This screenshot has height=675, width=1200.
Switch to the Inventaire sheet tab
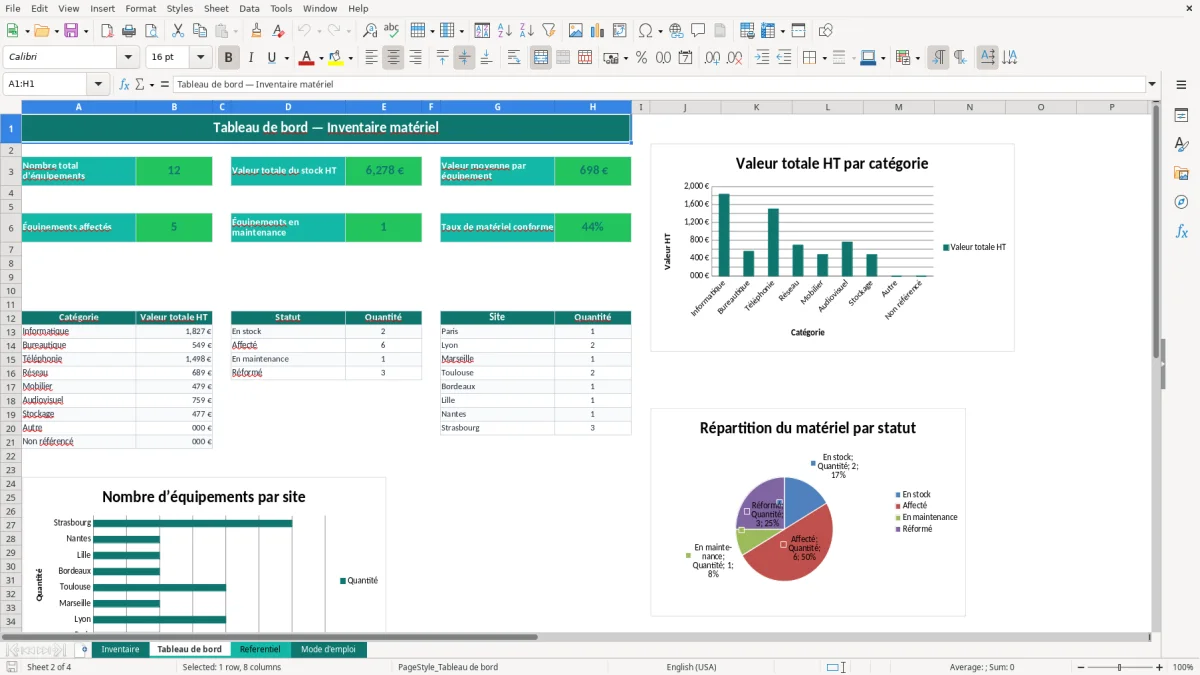(x=121, y=649)
